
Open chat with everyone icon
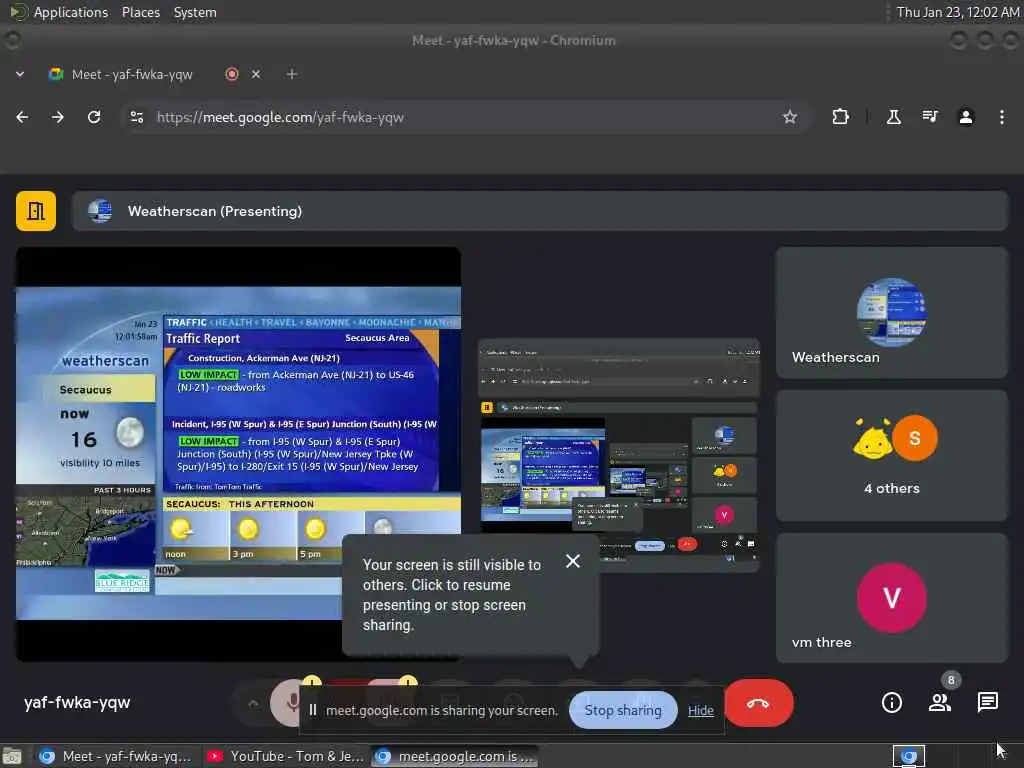(987, 702)
